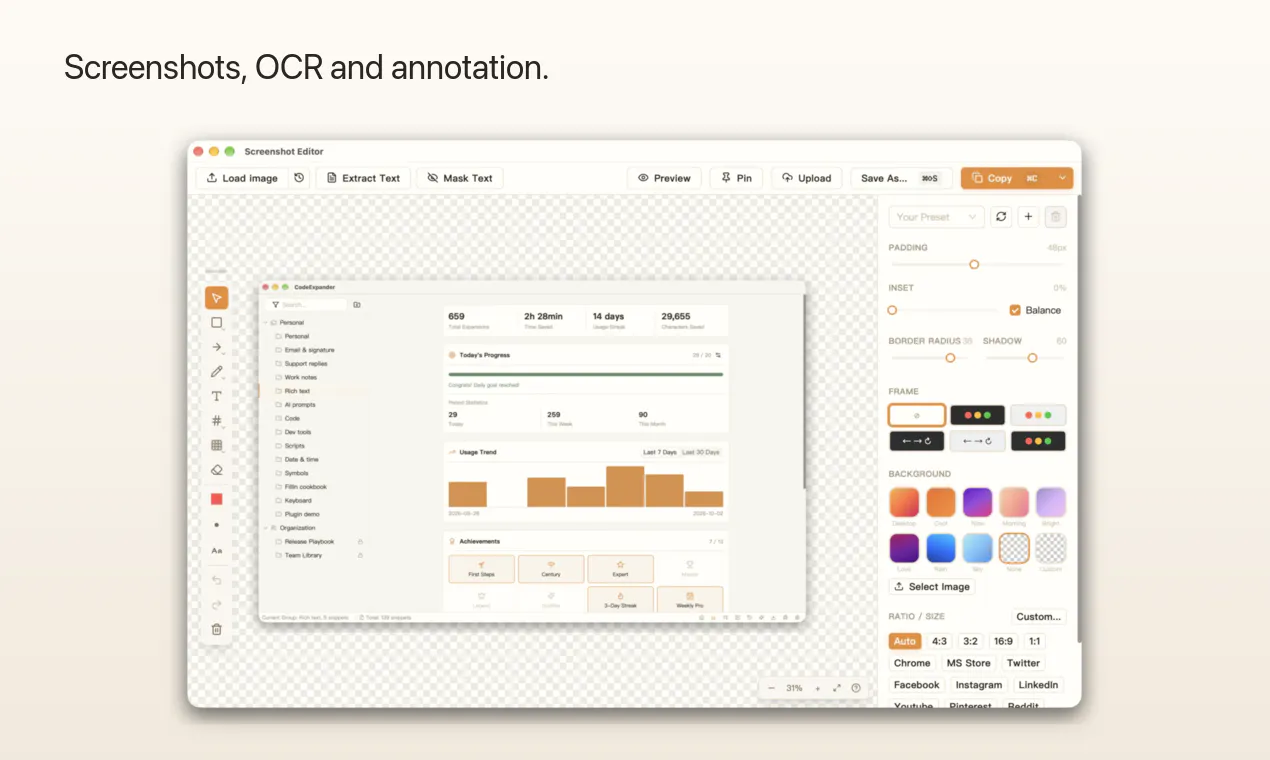
Task: Zoom in with the plus icon
Action: coord(817,688)
